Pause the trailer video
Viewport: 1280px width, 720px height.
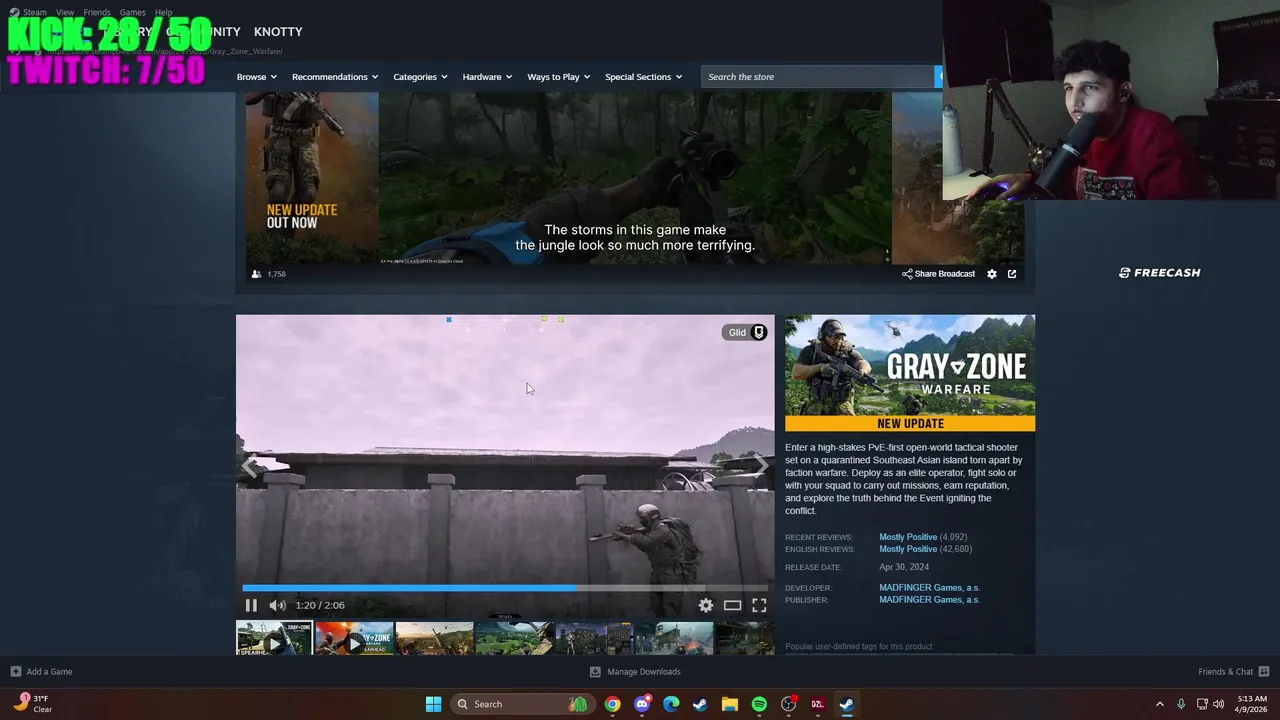[x=251, y=605]
